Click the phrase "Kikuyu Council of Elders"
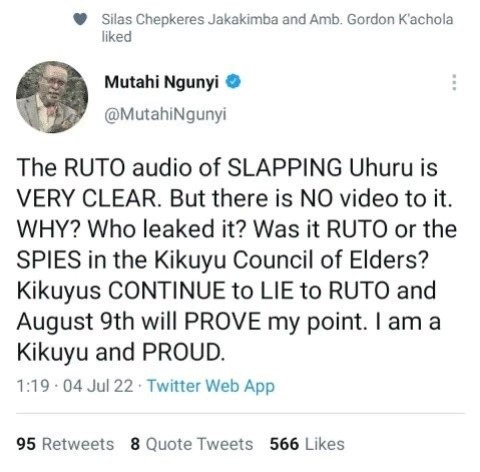 coord(290,260)
